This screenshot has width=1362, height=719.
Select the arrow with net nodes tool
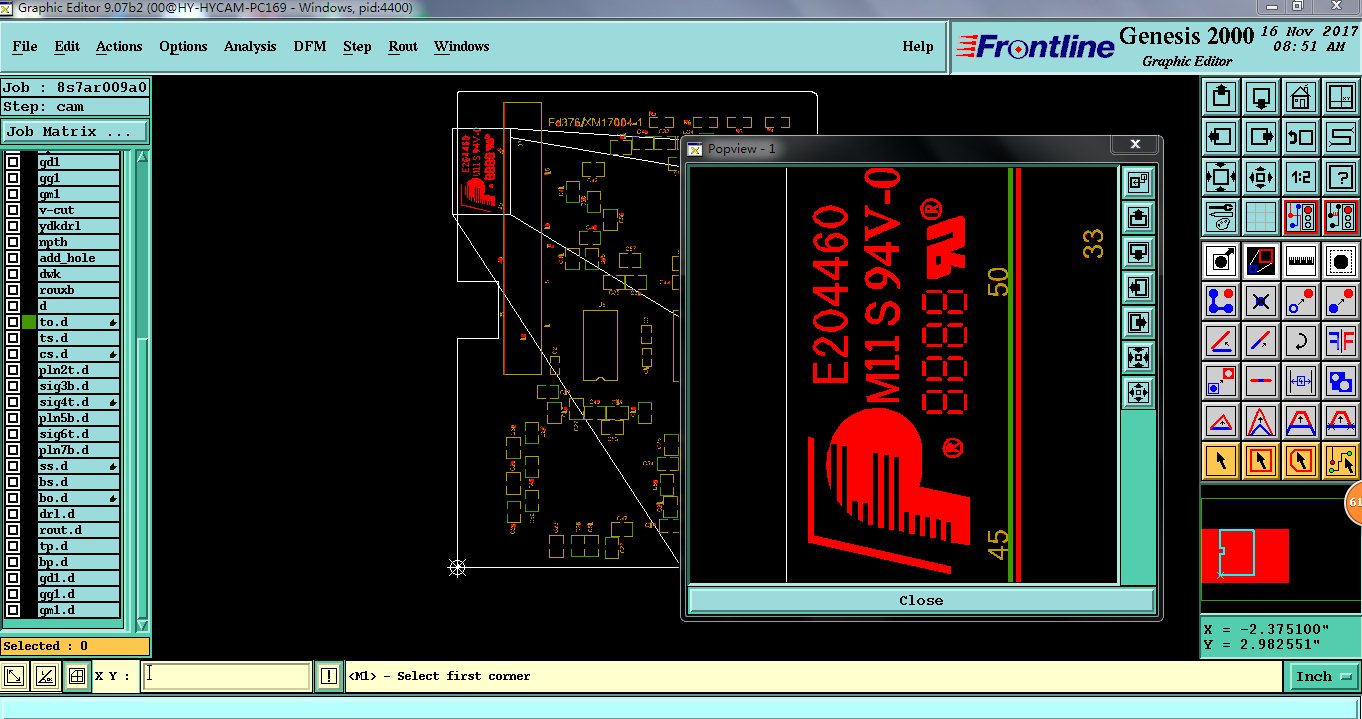1341,461
